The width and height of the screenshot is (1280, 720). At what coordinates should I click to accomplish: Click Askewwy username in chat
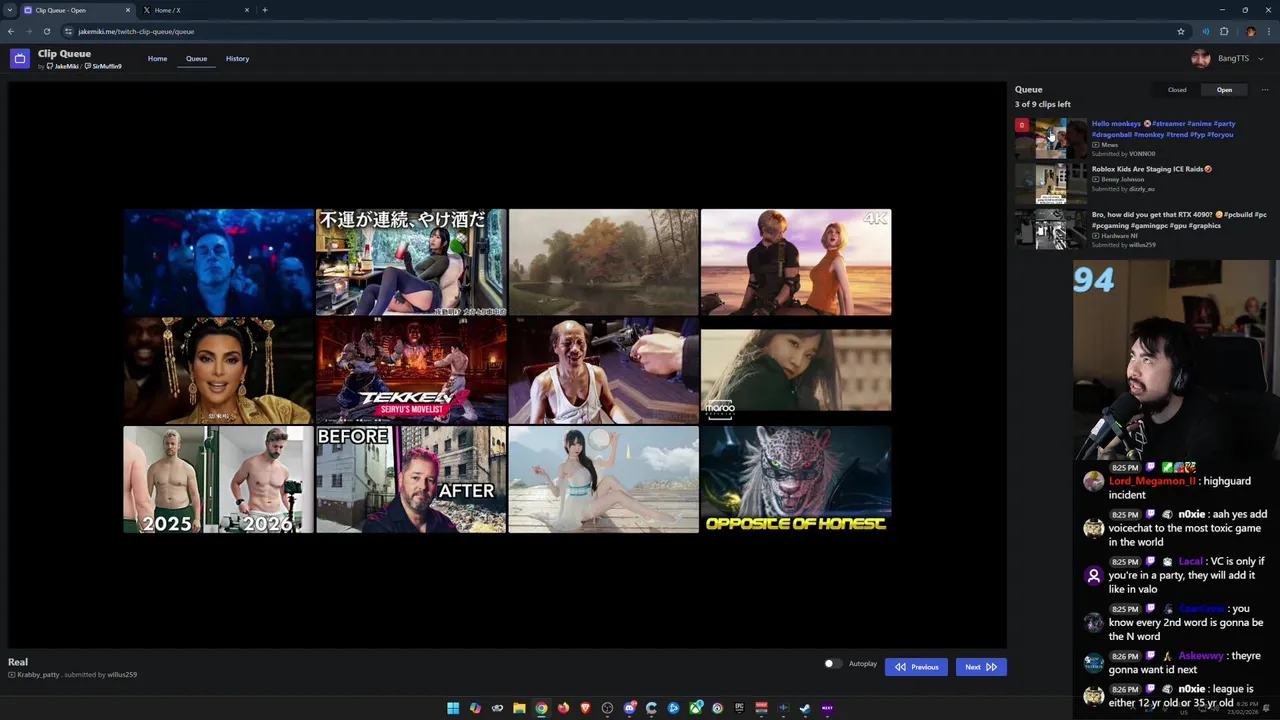coord(1200,656)
